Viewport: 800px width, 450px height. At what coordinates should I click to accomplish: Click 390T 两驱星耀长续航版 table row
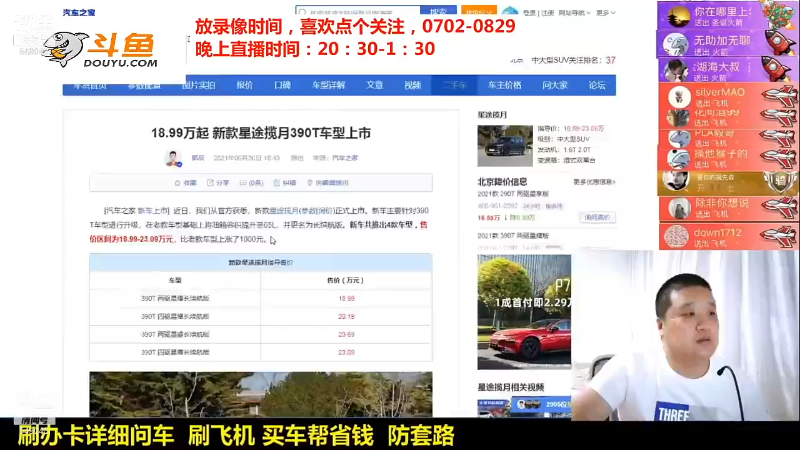pyautogui.click(x=261, y=298)
